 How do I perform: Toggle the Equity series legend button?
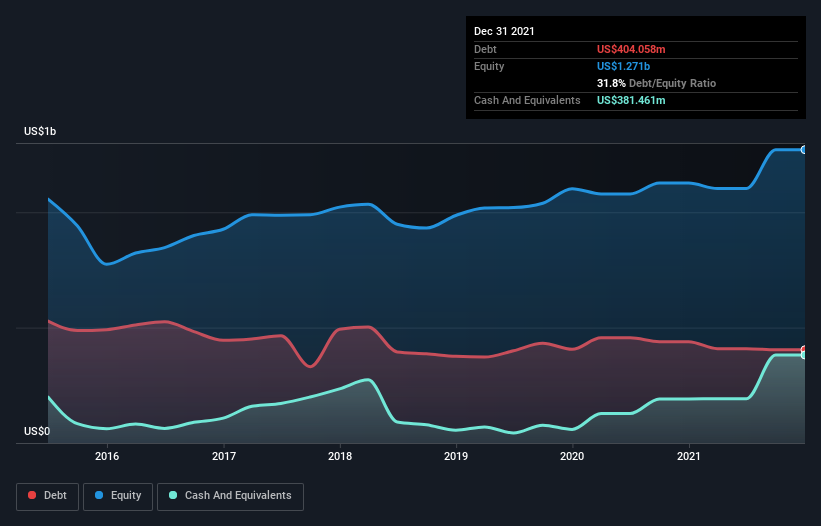tap(118, 496)
